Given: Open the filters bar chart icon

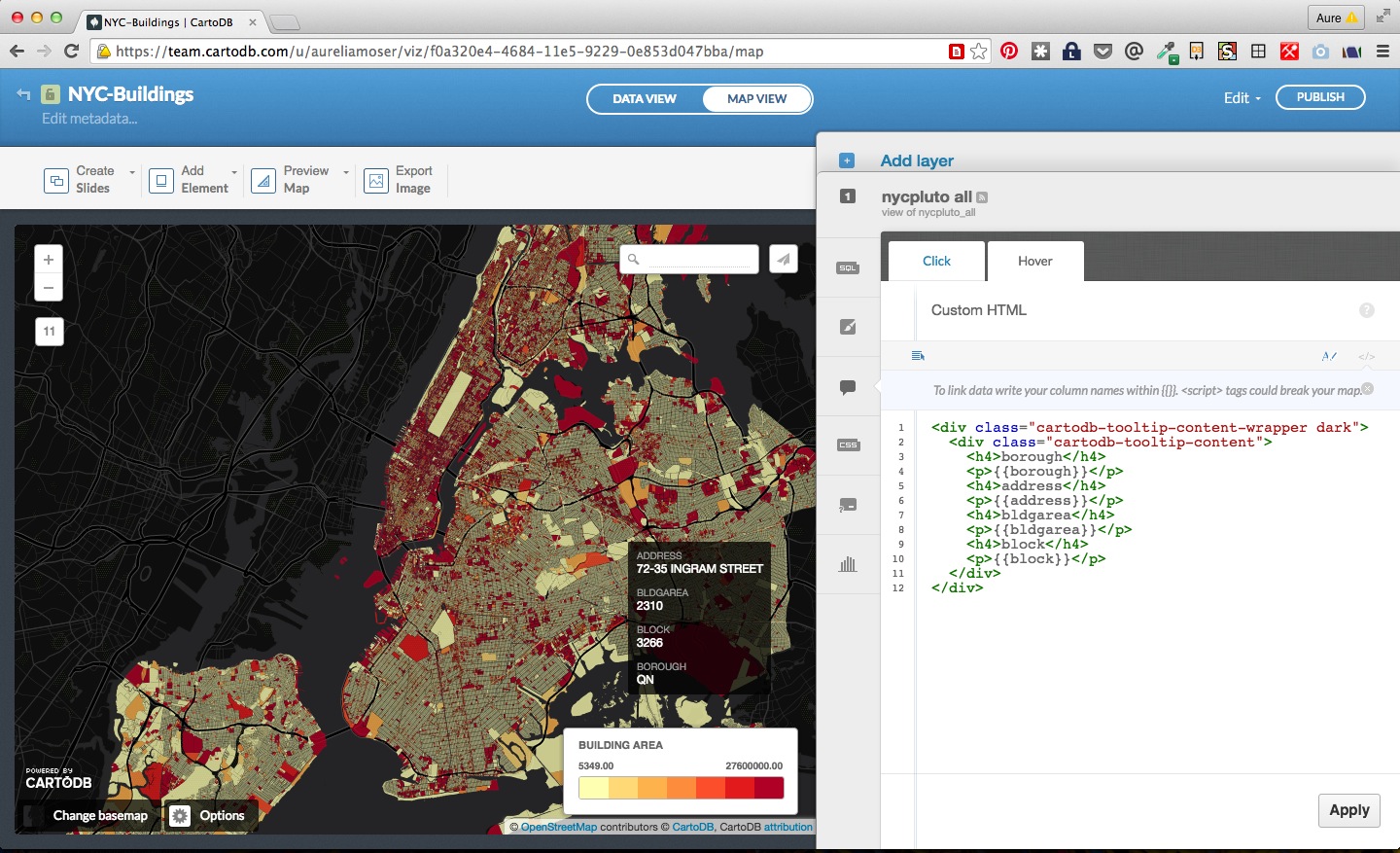Looking at the screenshot, I should (x=848, y=564).
